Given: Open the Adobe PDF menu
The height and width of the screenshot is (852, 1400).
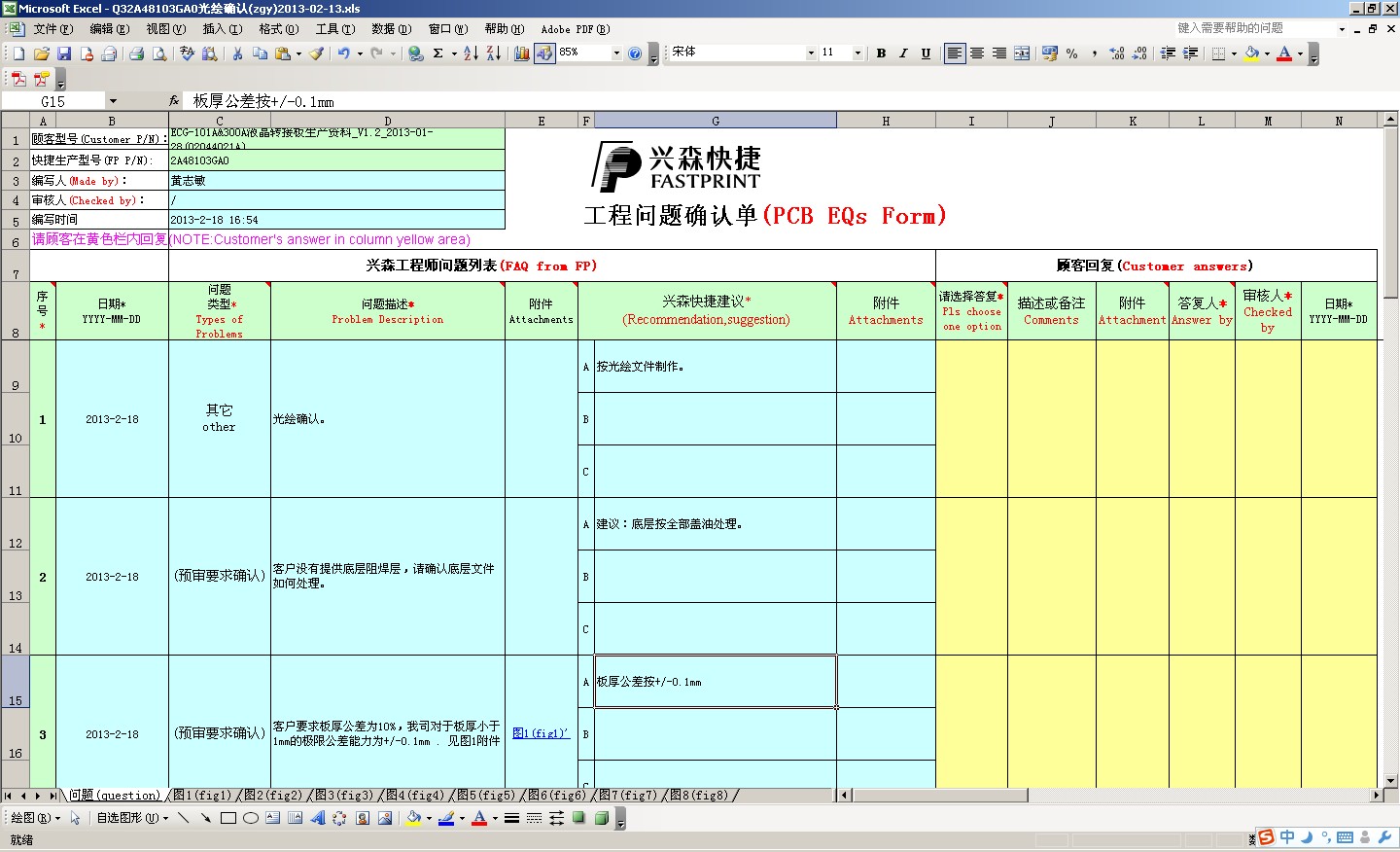Looking at the screenshot, I should click(576, 29).
